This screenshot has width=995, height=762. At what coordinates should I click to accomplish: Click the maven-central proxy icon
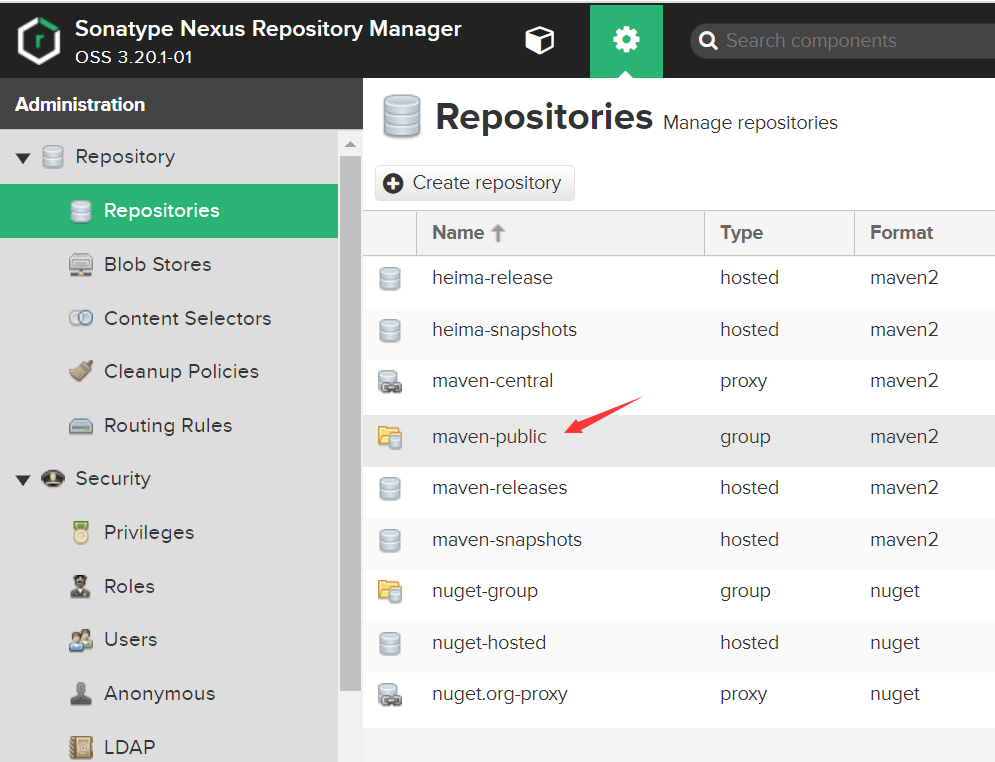pos(390,382)
